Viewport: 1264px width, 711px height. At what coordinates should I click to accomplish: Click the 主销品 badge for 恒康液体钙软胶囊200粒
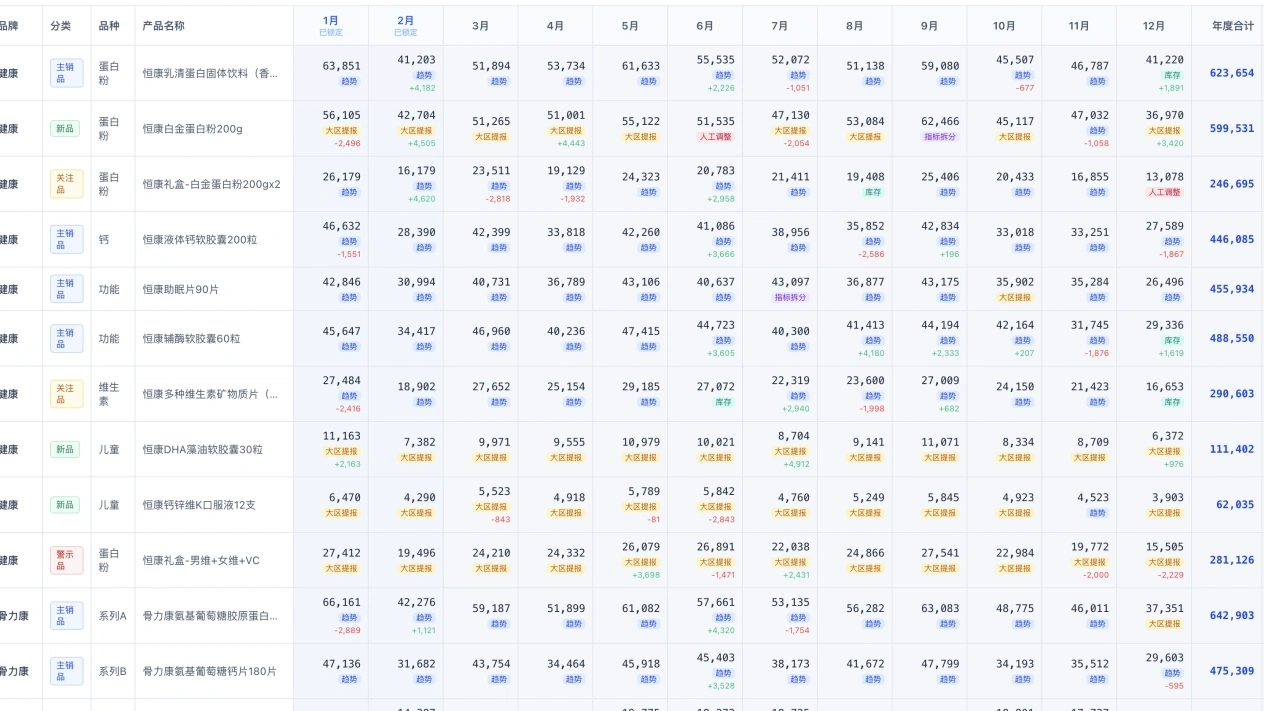(66, 239)
